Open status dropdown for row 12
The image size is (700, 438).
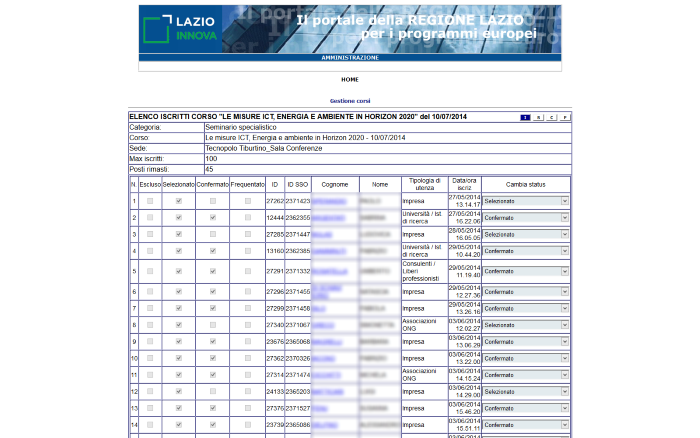(x=526, y=392)
